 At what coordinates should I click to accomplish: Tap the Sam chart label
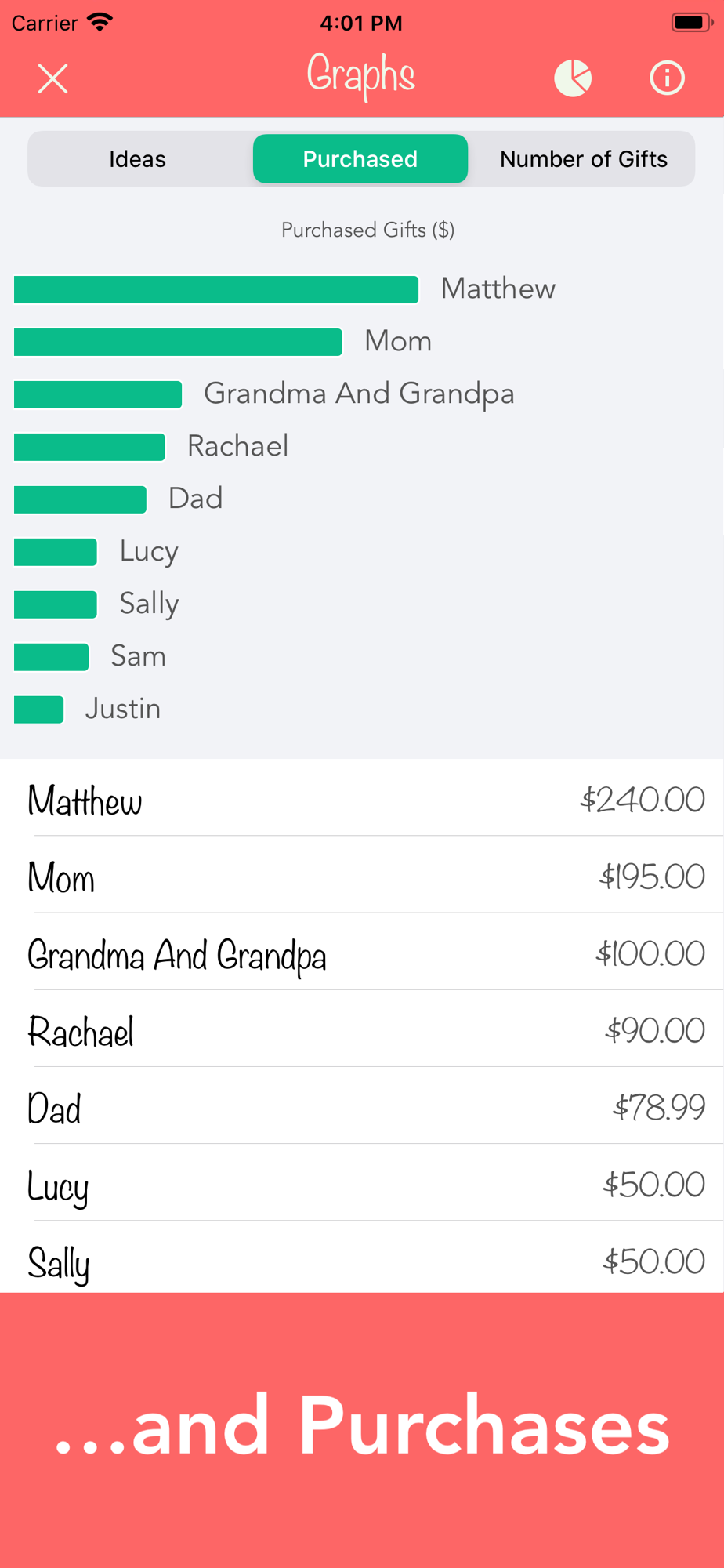(x=138, y=656)
